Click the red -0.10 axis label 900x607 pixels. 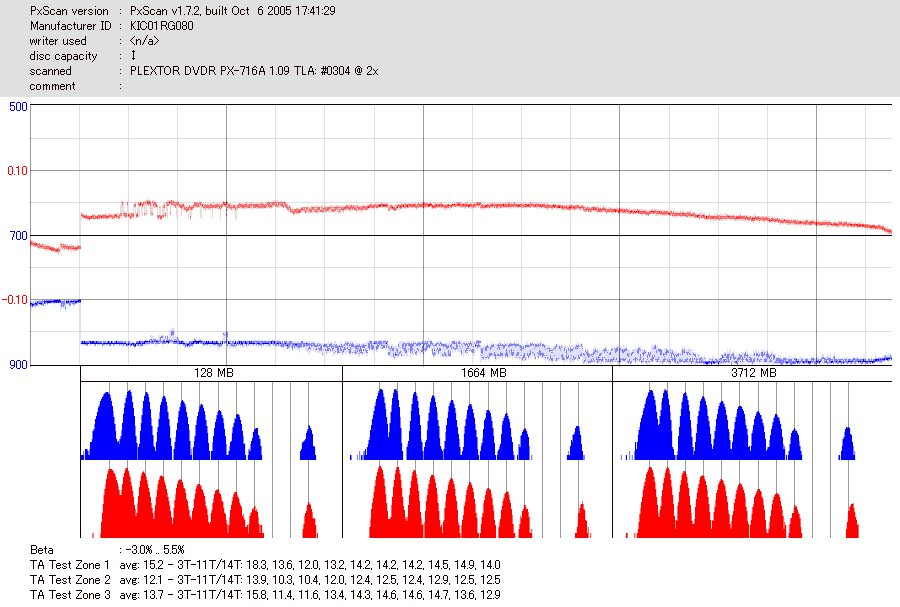15,299
